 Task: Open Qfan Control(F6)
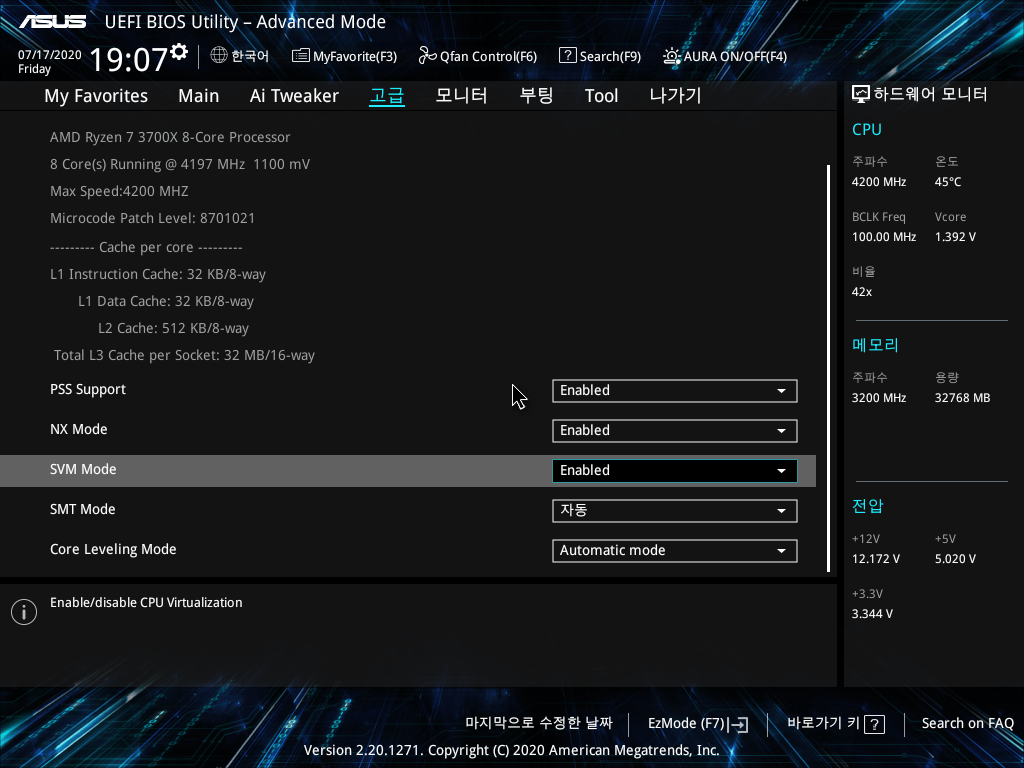click(488, 57)
